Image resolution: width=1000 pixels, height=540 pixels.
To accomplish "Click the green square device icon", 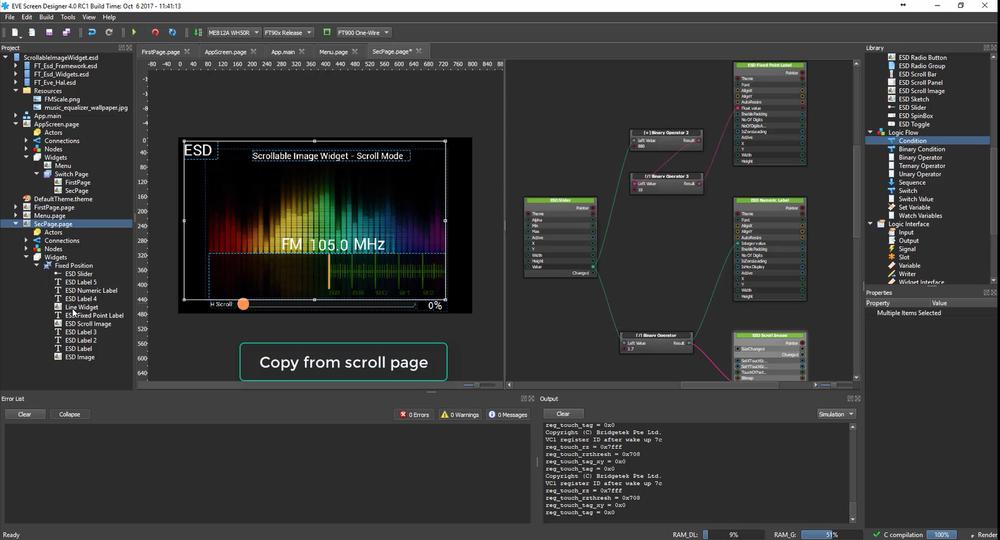I will click(x=327, y=32).
